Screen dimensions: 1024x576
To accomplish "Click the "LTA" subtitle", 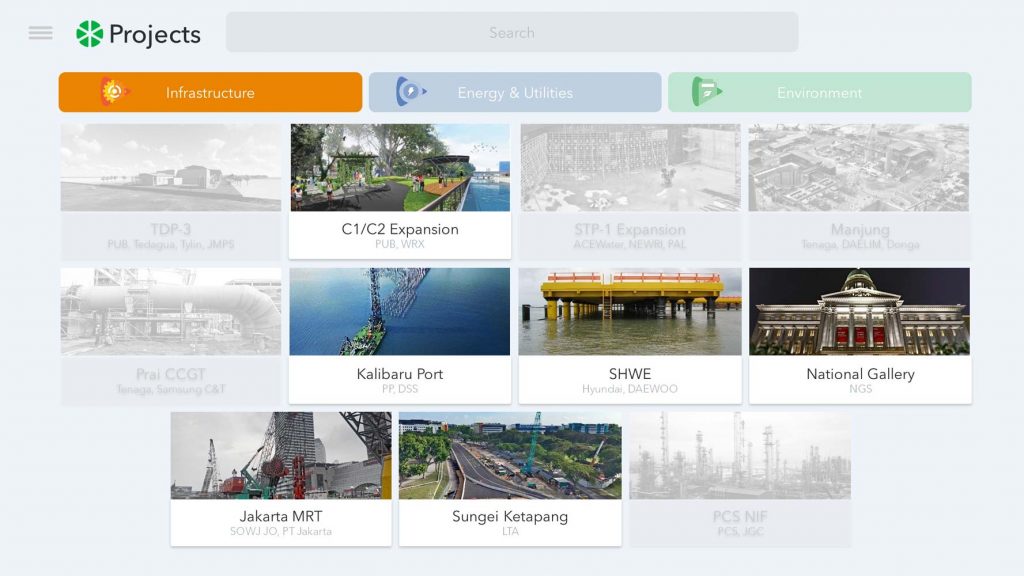I will point(510,532).
